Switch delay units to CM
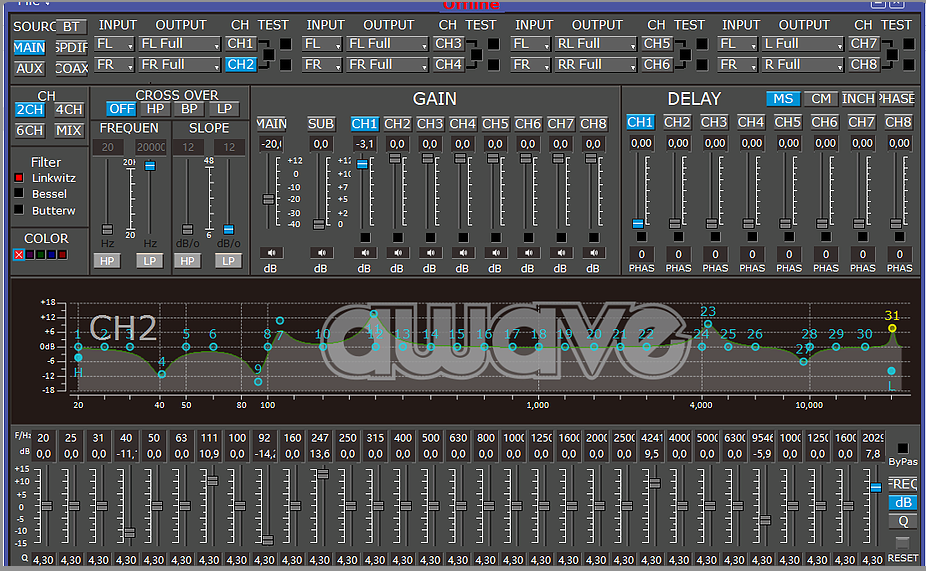The width and height of the screenshot is (926, 571). pyautogui.click(x=821, y=99)
